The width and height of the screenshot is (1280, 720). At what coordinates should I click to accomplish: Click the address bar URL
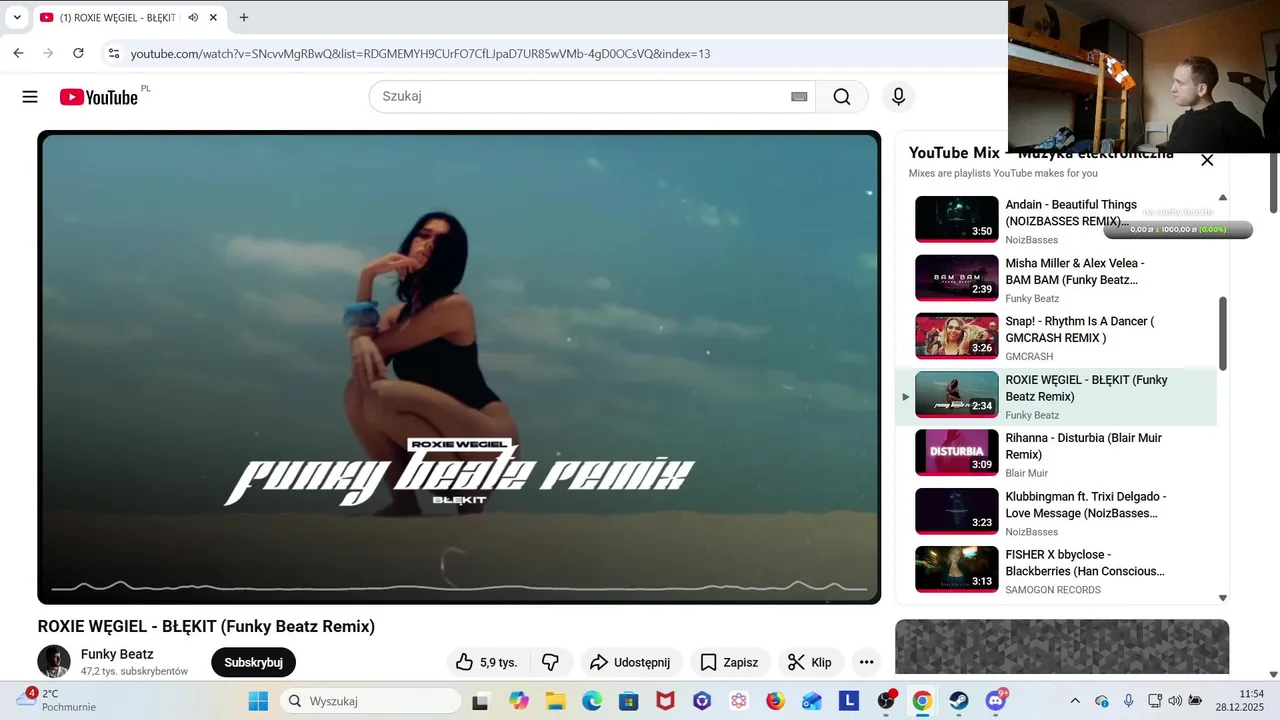(420, 53)
